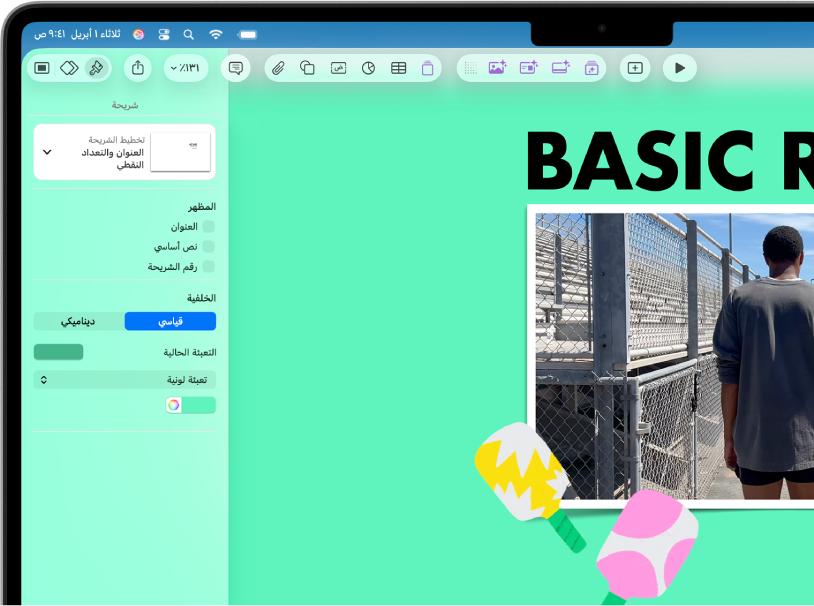
Task: Insert a shape using the Shape icon
Action: click(307, 68)
